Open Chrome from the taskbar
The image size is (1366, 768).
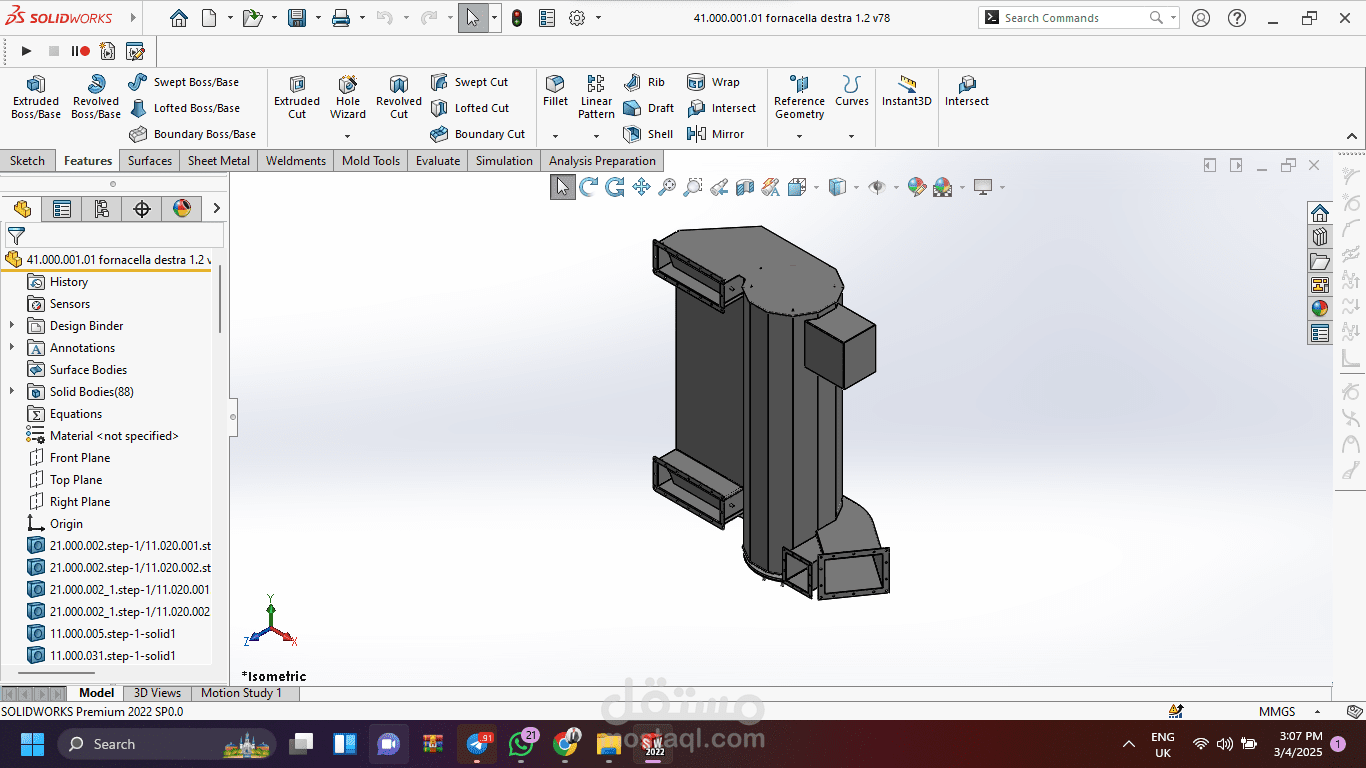566,744
